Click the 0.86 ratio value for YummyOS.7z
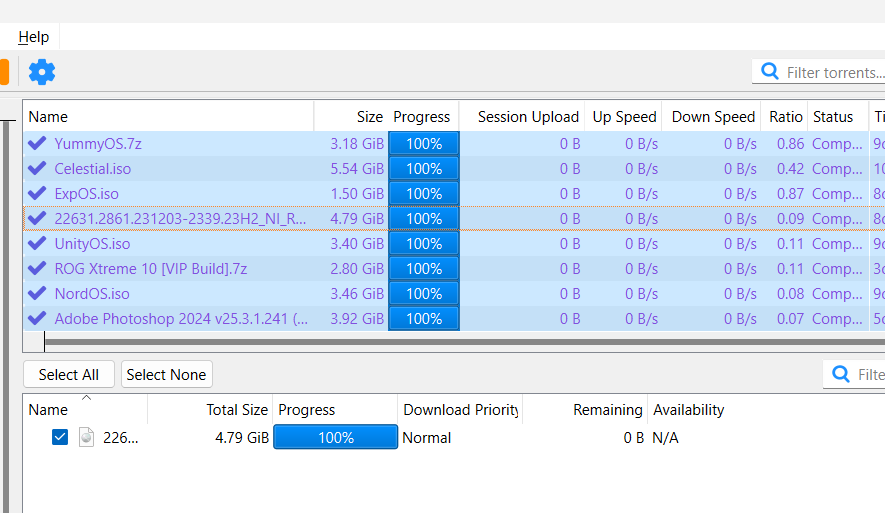The height and width of the screenshot is (513, 885). coord(790,143)
